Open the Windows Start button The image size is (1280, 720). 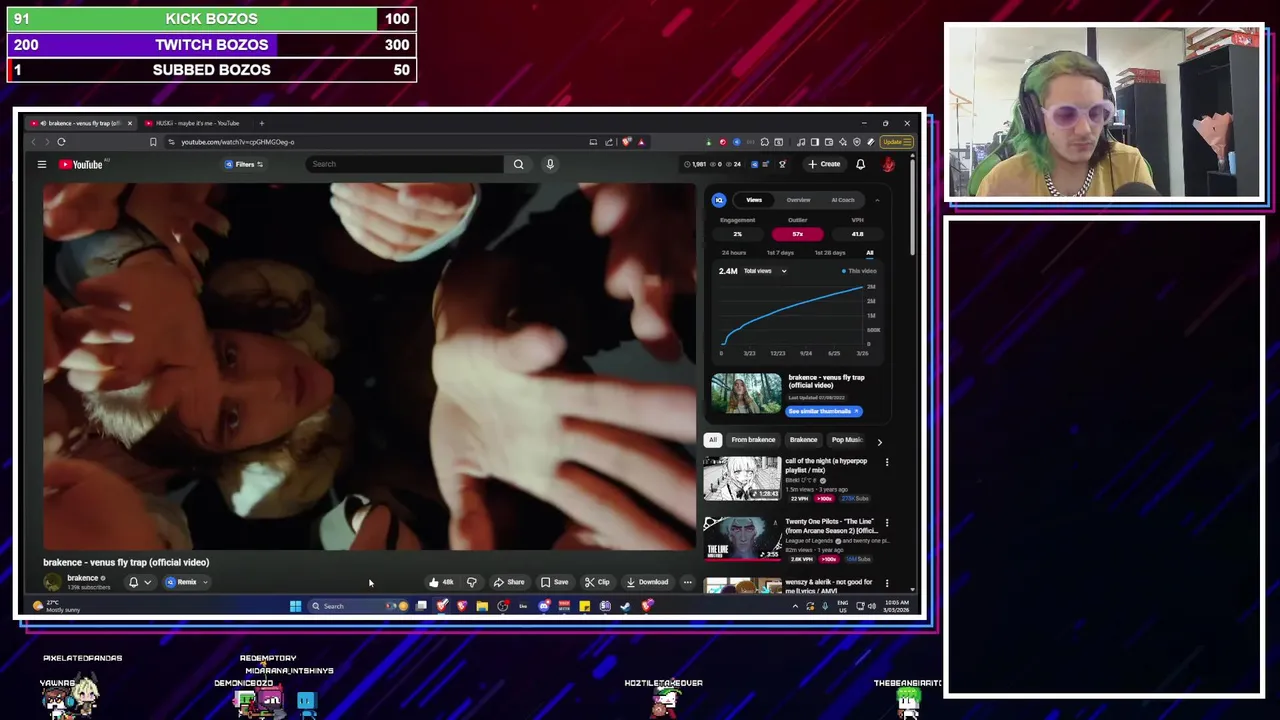coord(295,606)
